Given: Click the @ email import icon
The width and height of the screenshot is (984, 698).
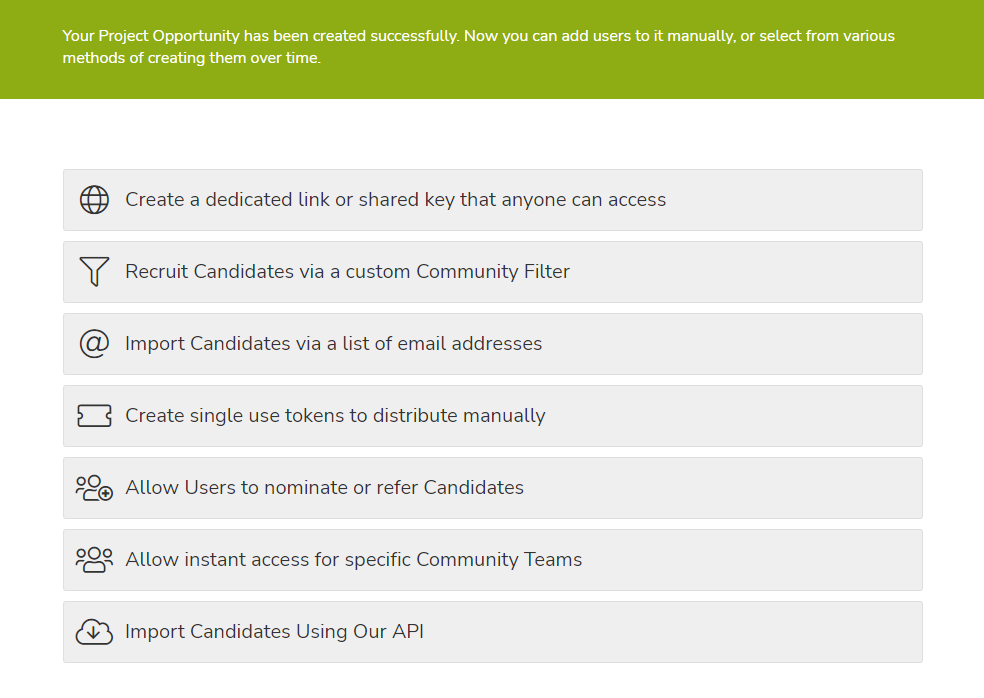Looking at the screenshot, I should coord(94,344).
